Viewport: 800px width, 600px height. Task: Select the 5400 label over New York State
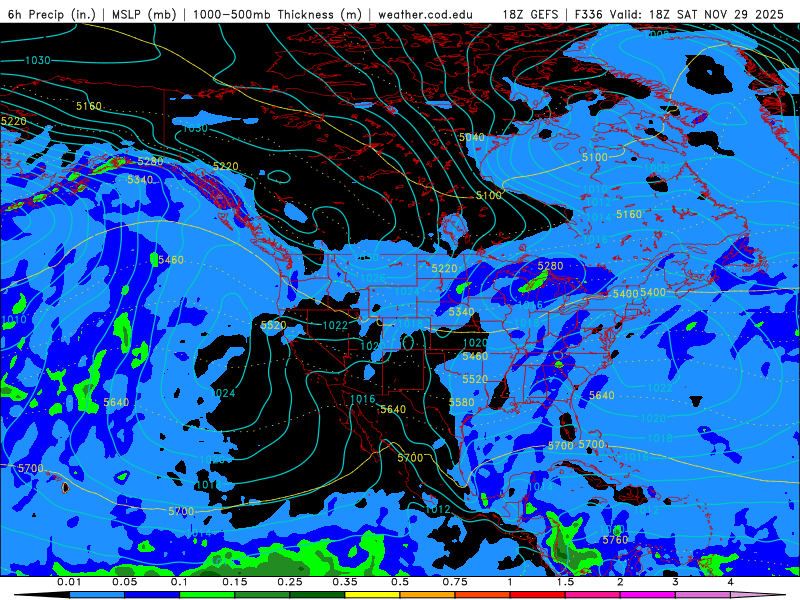tap(626, 294)
